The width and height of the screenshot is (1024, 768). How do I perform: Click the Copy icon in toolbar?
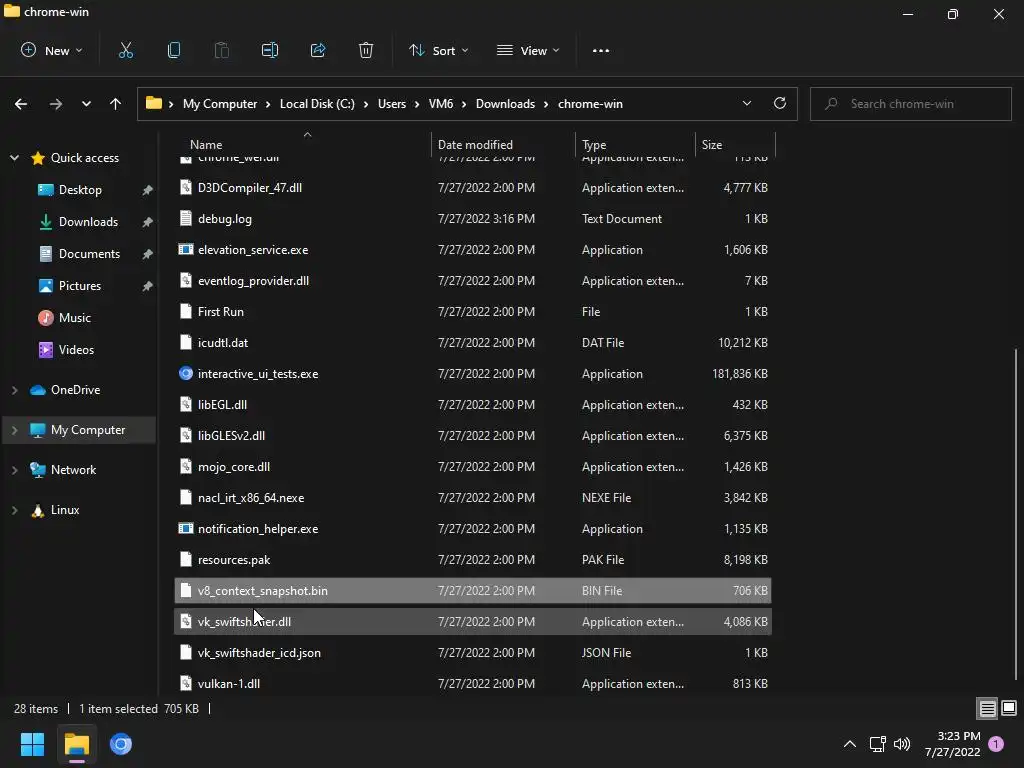[174, 50]
